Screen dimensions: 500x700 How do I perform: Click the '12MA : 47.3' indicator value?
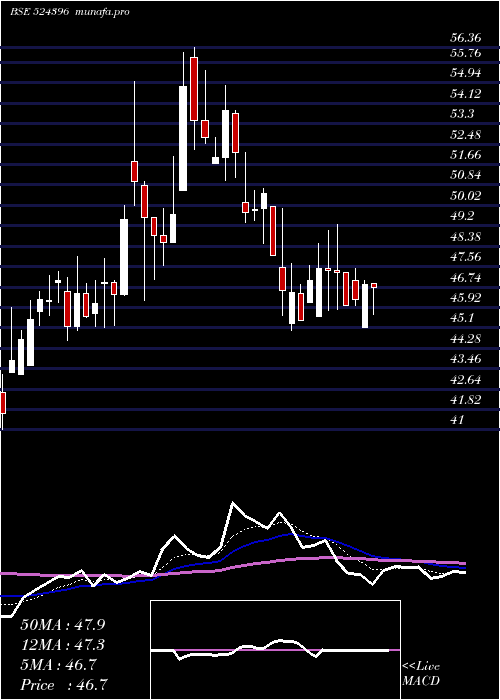click(63, 645)
